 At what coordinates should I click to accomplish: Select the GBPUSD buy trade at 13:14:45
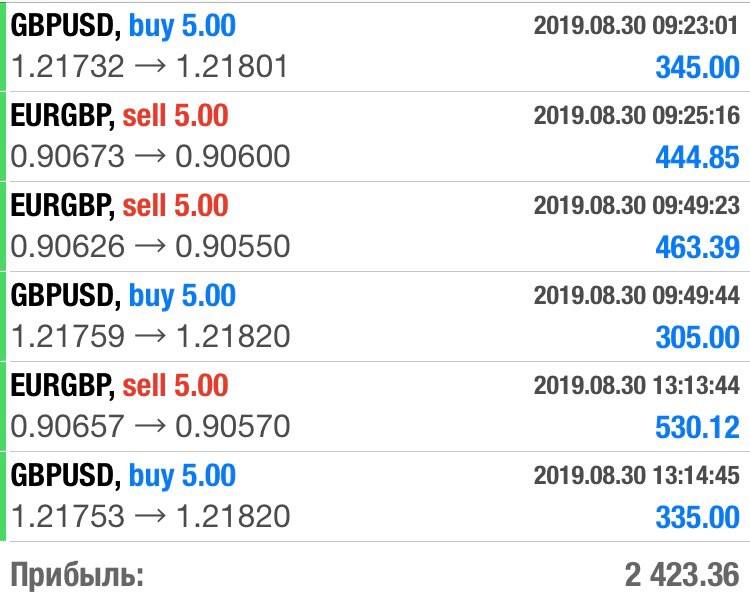(375, 496)
